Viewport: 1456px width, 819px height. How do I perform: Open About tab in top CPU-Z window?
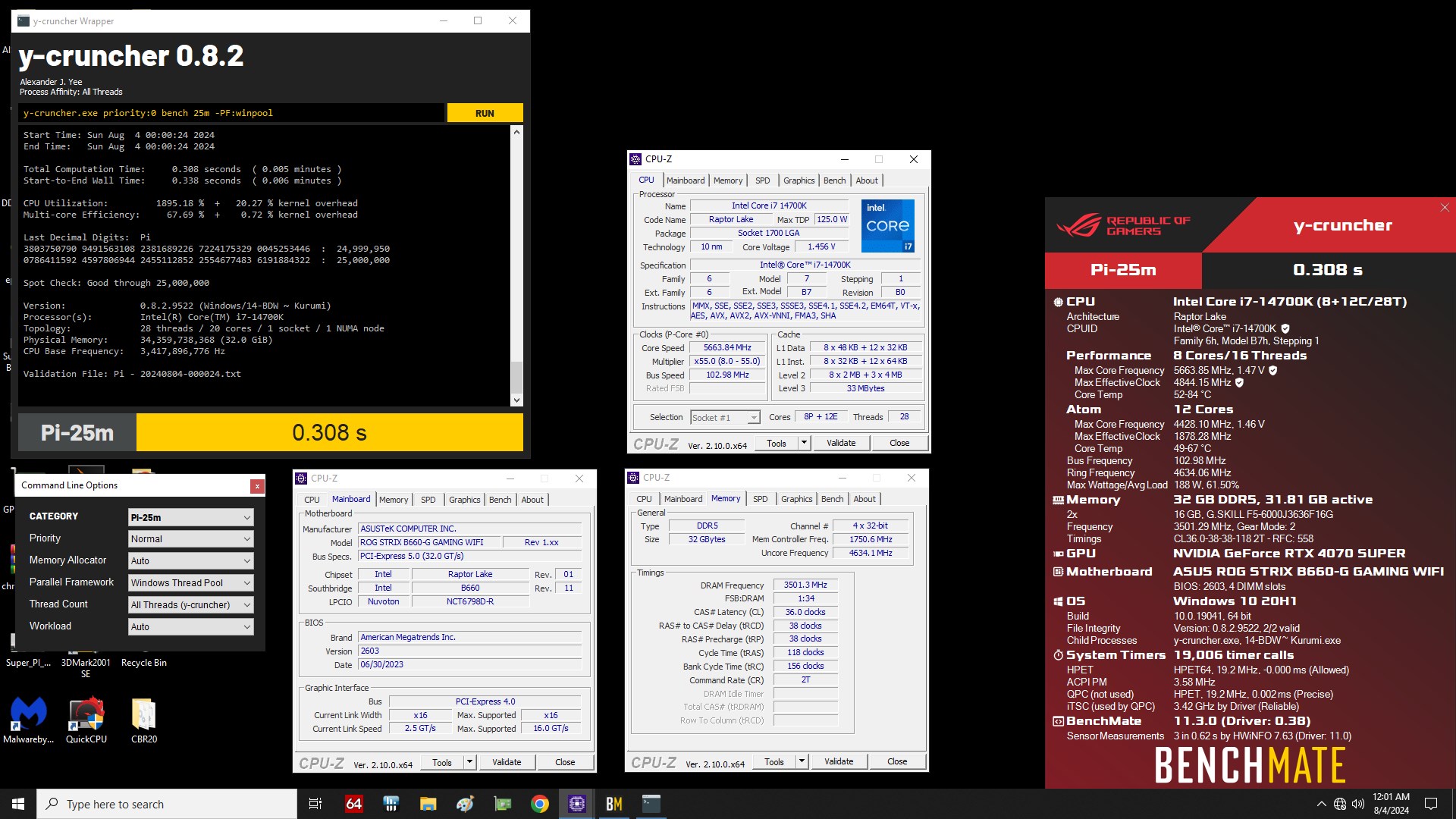click(x=867, y=180)
